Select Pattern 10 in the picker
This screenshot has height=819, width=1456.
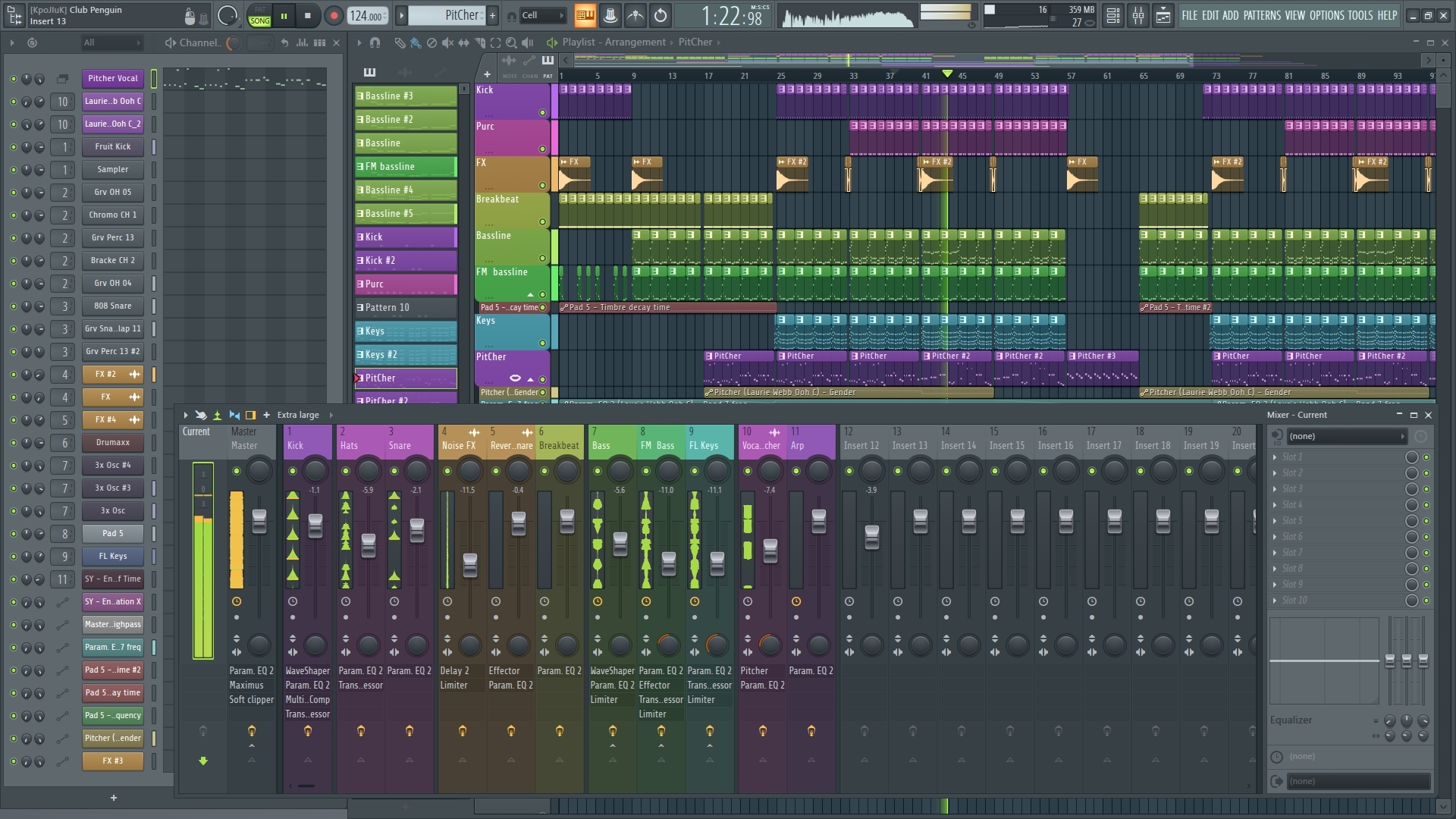click(406, 308)
